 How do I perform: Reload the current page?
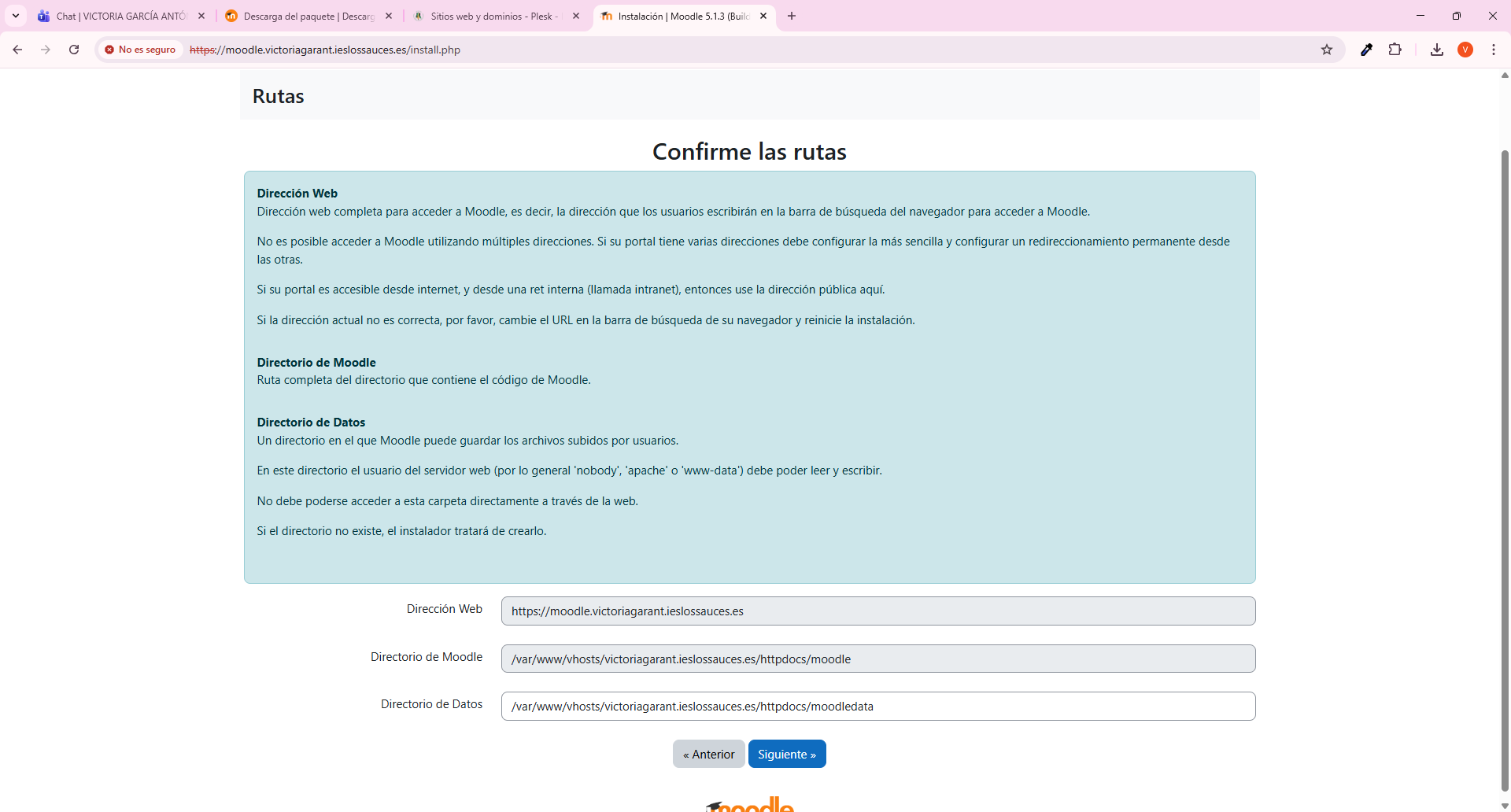tap(74, 50)
